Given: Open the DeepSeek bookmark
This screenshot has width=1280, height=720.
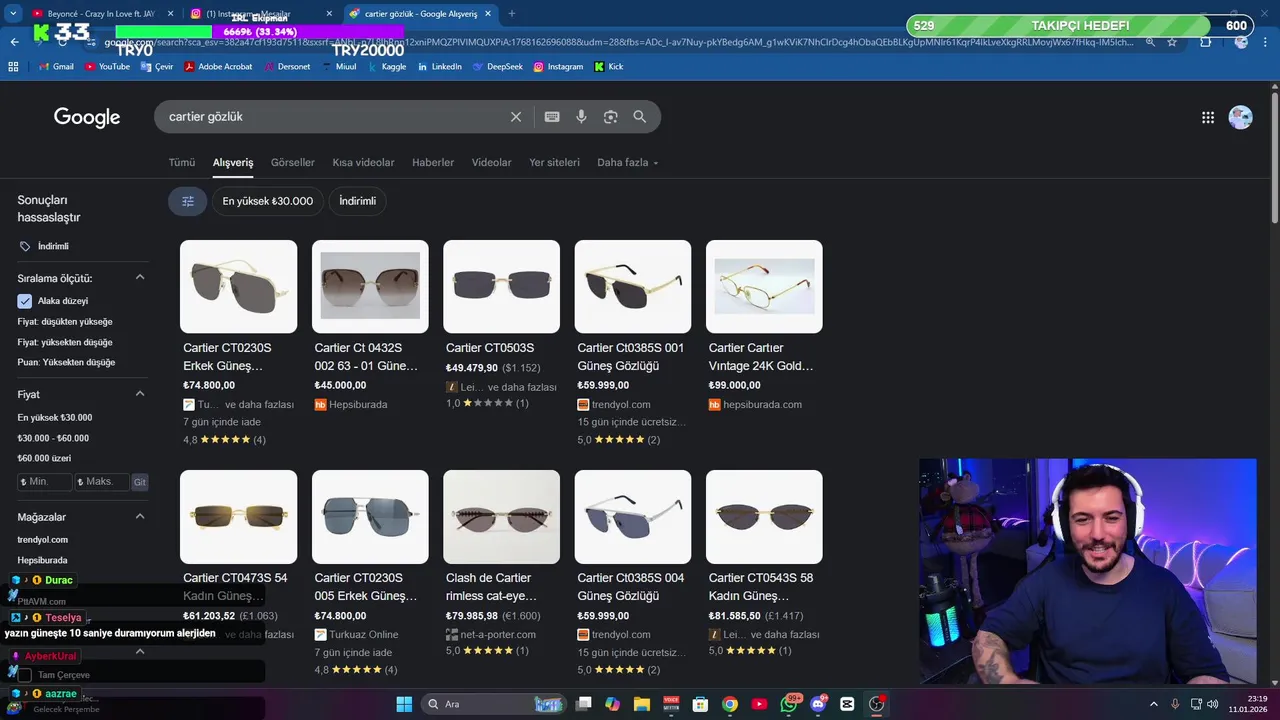Looking at the screenshot, I should (497, 66).
